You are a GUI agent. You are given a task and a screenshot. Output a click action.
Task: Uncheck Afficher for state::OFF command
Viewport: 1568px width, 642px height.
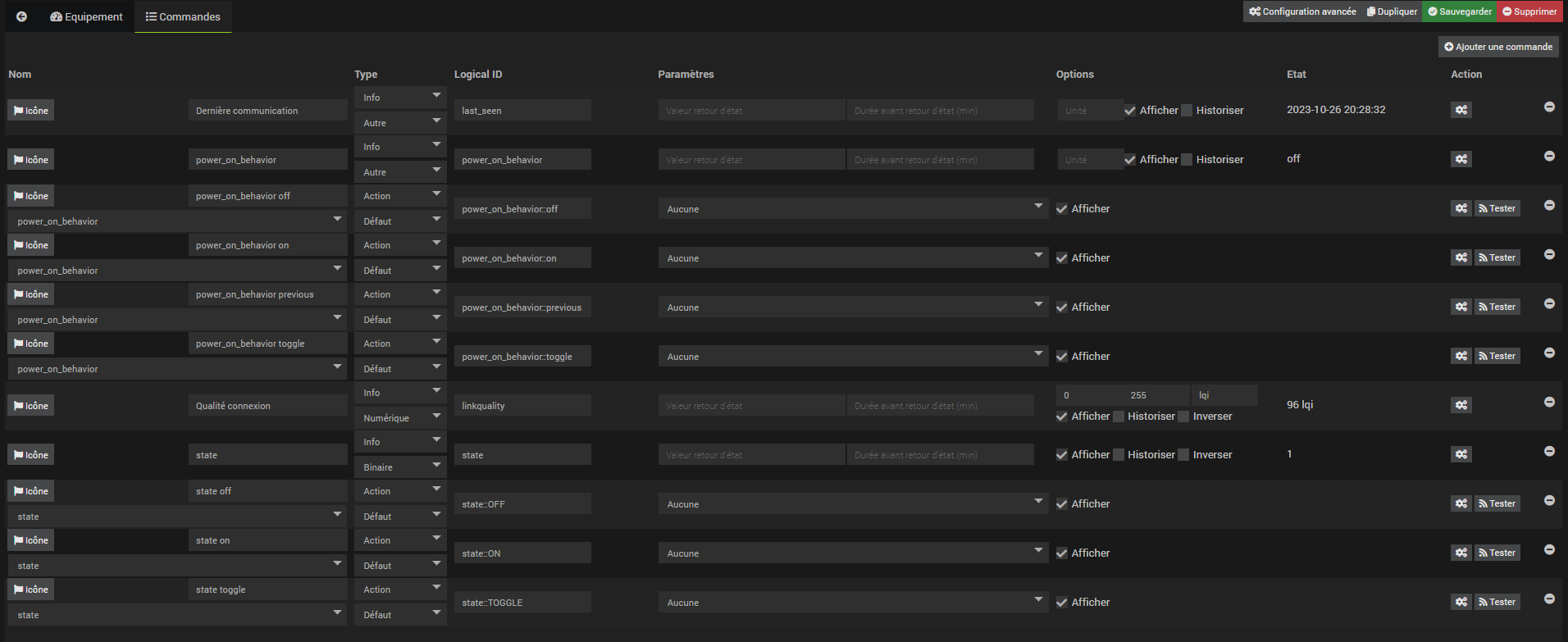[1062, 504]
